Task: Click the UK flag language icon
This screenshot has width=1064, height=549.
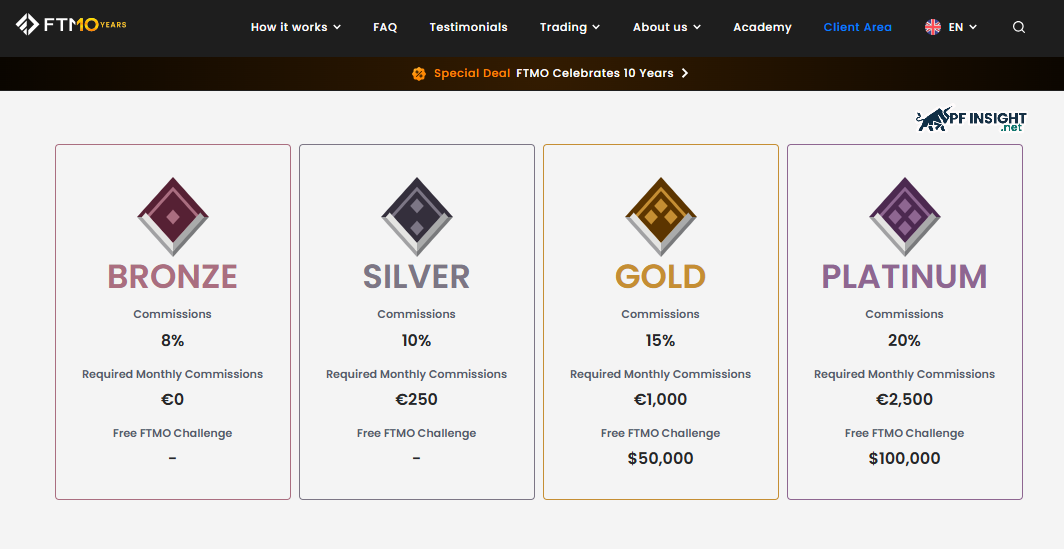Action: click(x=933, y=27)
